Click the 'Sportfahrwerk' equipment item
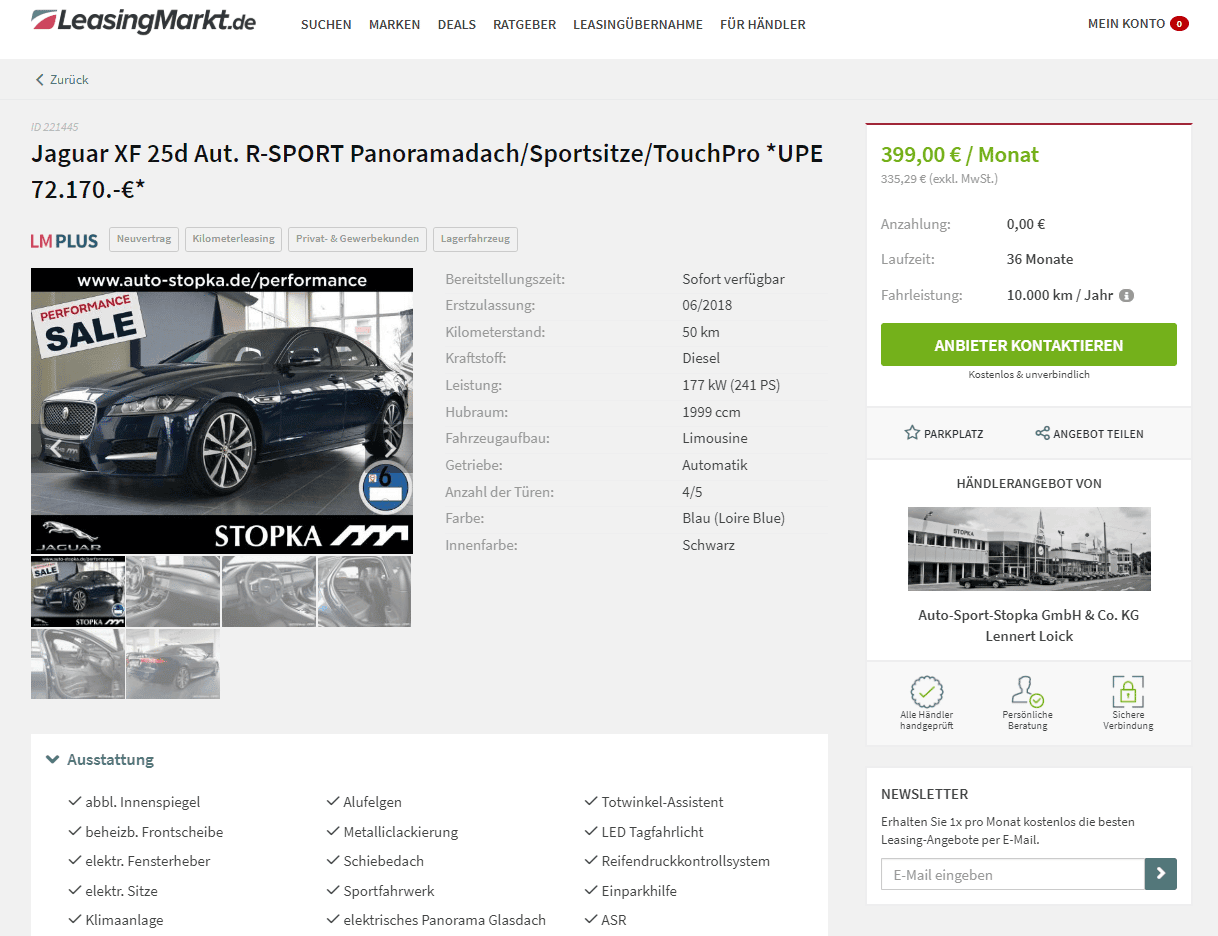1218x936 pixels. point(389,891)
